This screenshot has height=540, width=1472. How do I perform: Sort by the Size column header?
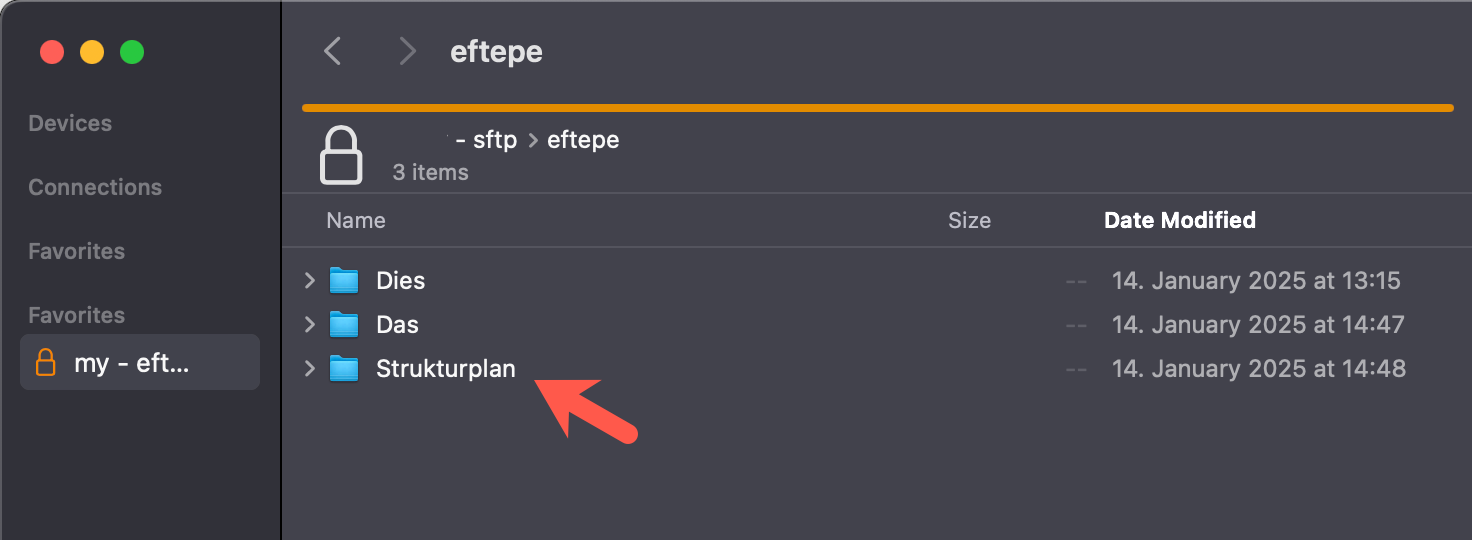point(969,221)
